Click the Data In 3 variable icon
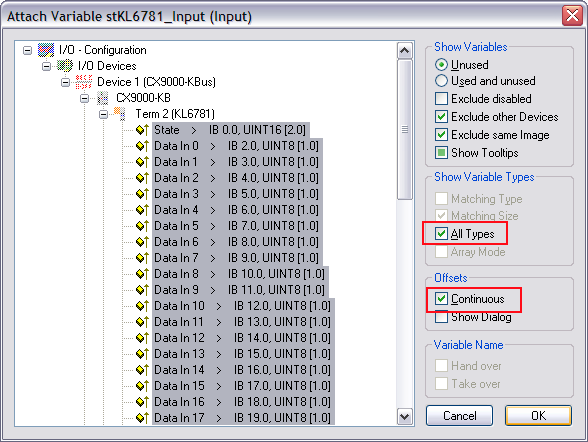The height and width of the screenshot is (442, 588). click(x=142, y=194)
